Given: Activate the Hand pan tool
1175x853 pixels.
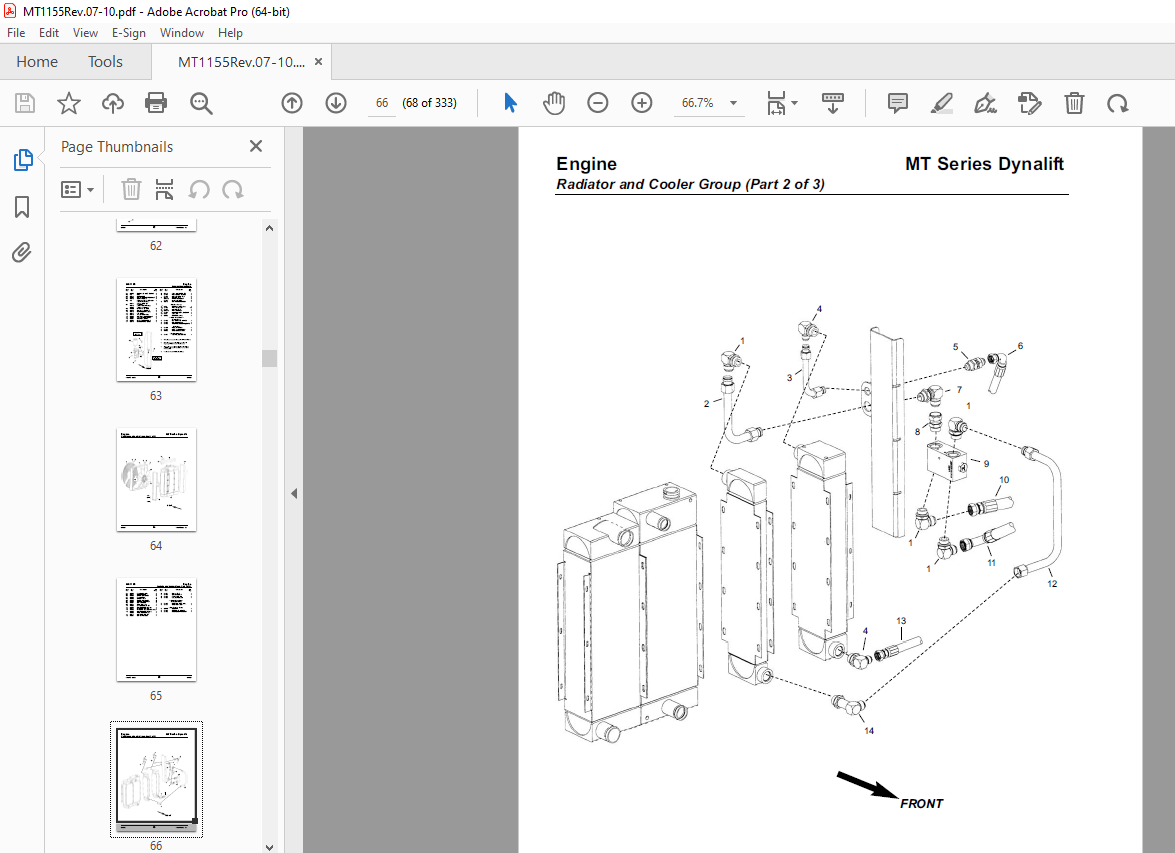Looking at the screenshot, I should click(554, 103).
